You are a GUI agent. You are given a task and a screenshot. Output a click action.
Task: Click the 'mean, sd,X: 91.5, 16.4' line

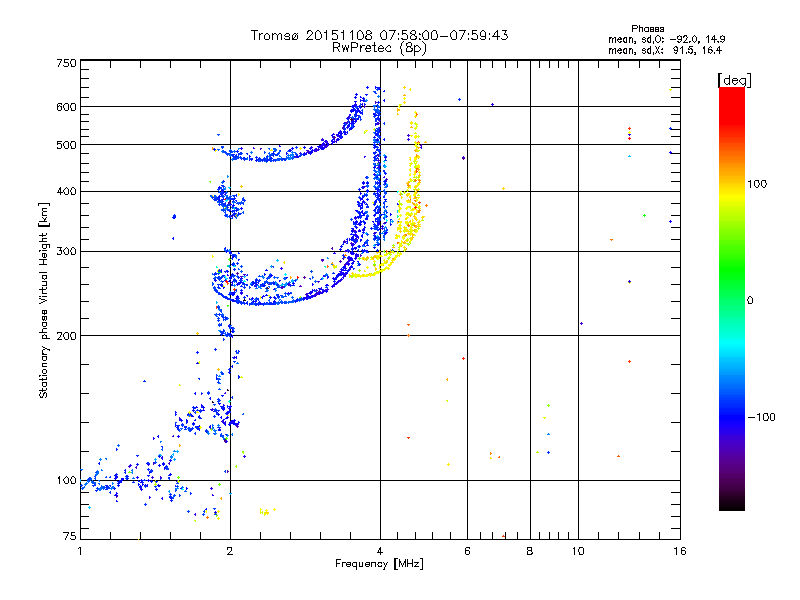coord(665,50)
